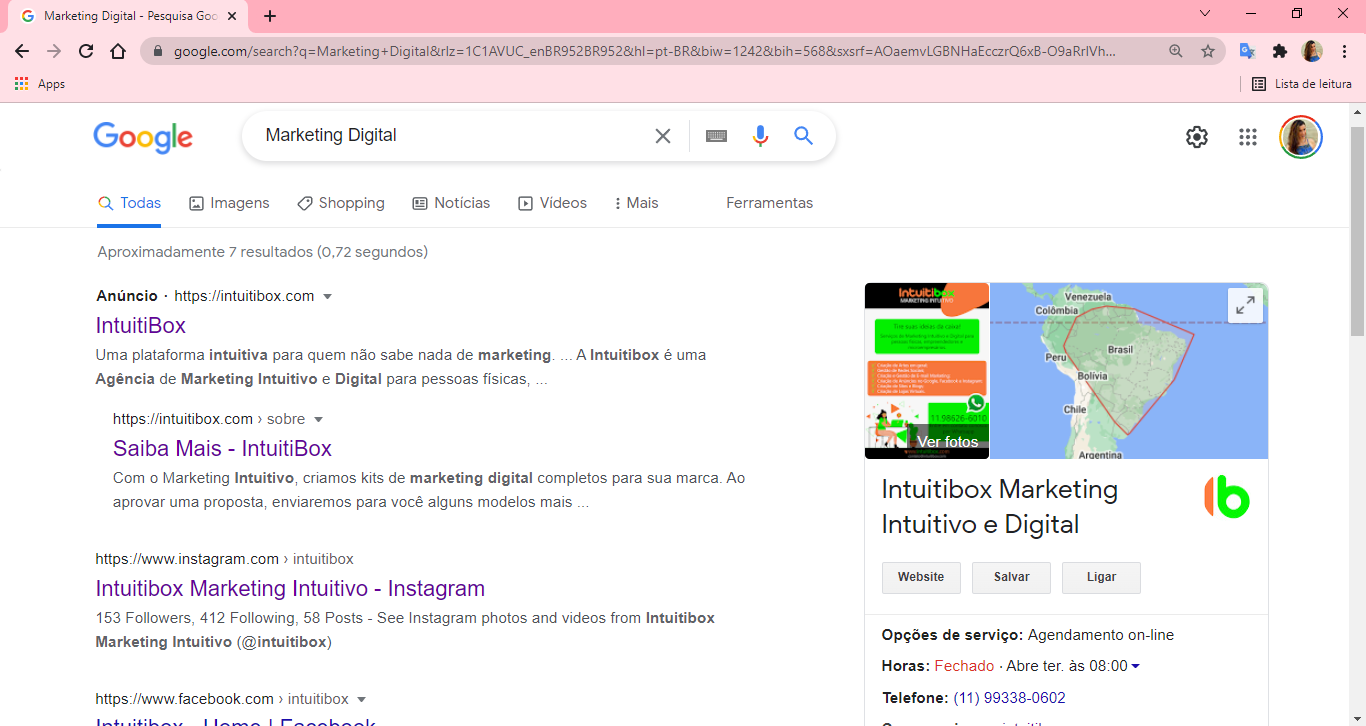
Task: Click the phone number (11) 99338-0602
Action: tap(1009, 698)
